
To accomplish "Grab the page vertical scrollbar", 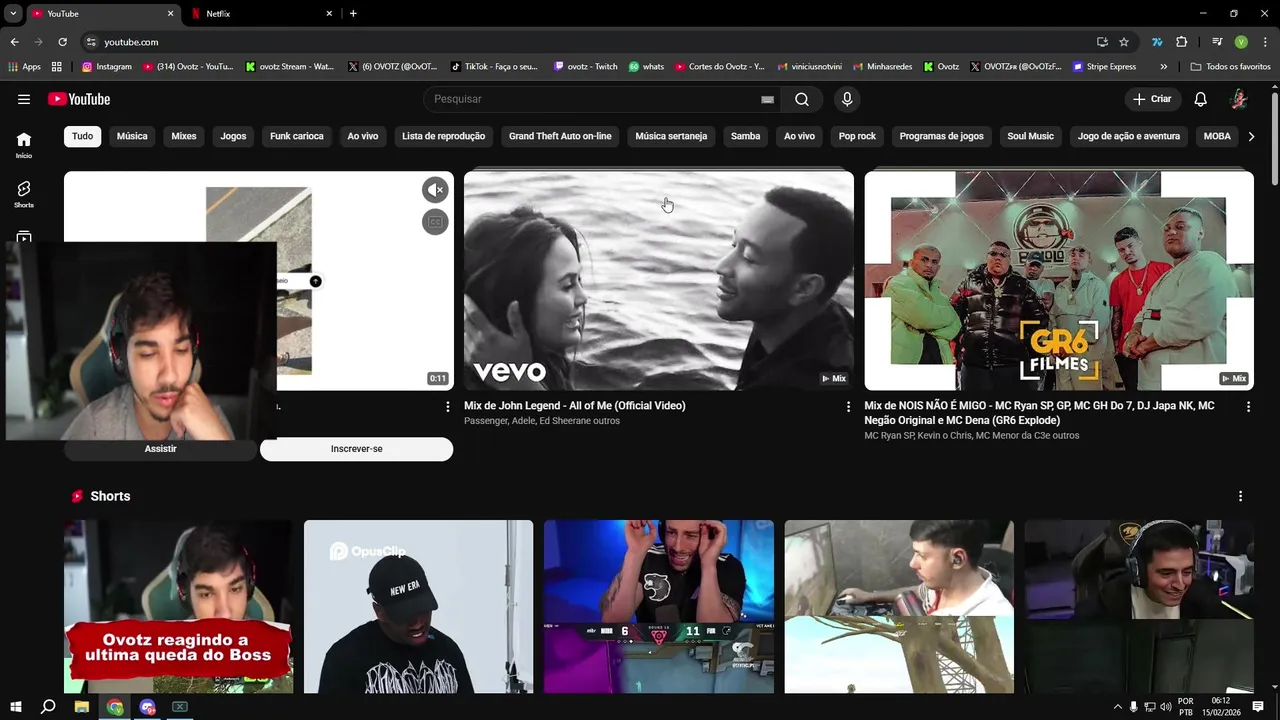I will click(1275, 140).
